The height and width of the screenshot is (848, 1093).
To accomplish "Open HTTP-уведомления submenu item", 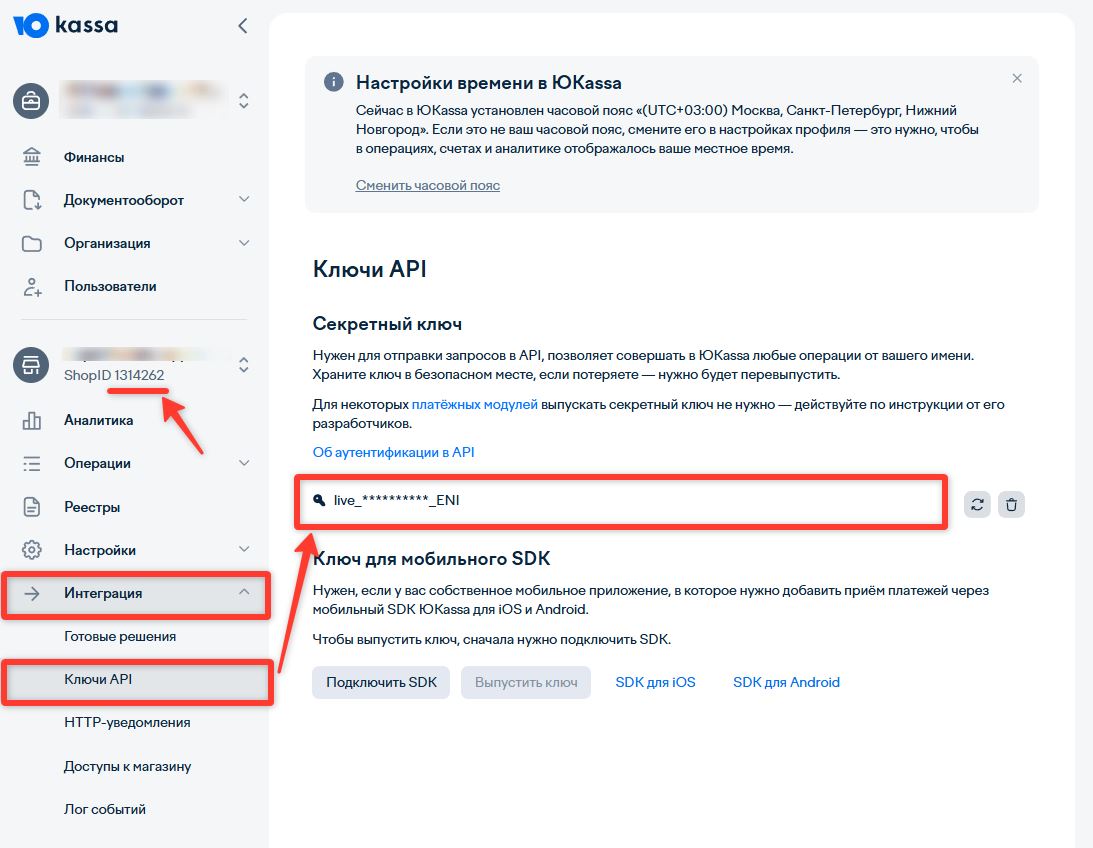I will coord(127,723).
